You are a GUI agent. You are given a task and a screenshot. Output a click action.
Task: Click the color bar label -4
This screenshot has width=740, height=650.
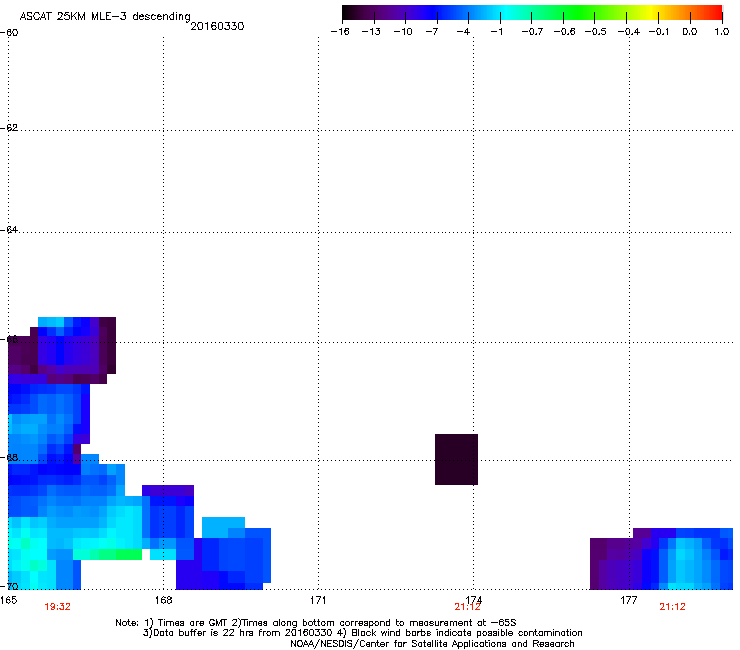tap(463, 32)
